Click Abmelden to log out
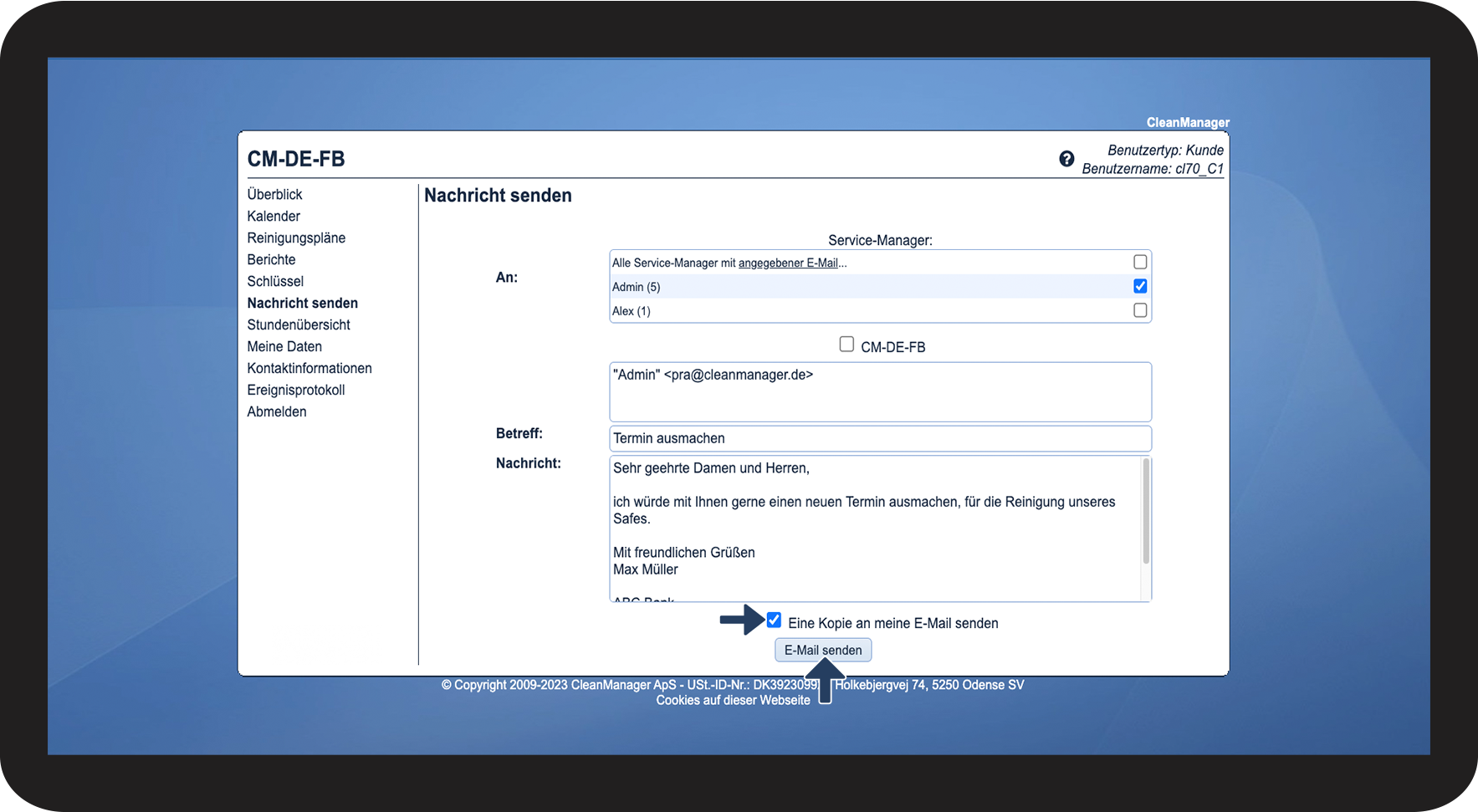Viewport: 1478px width, 812px height. click(277, 411)
